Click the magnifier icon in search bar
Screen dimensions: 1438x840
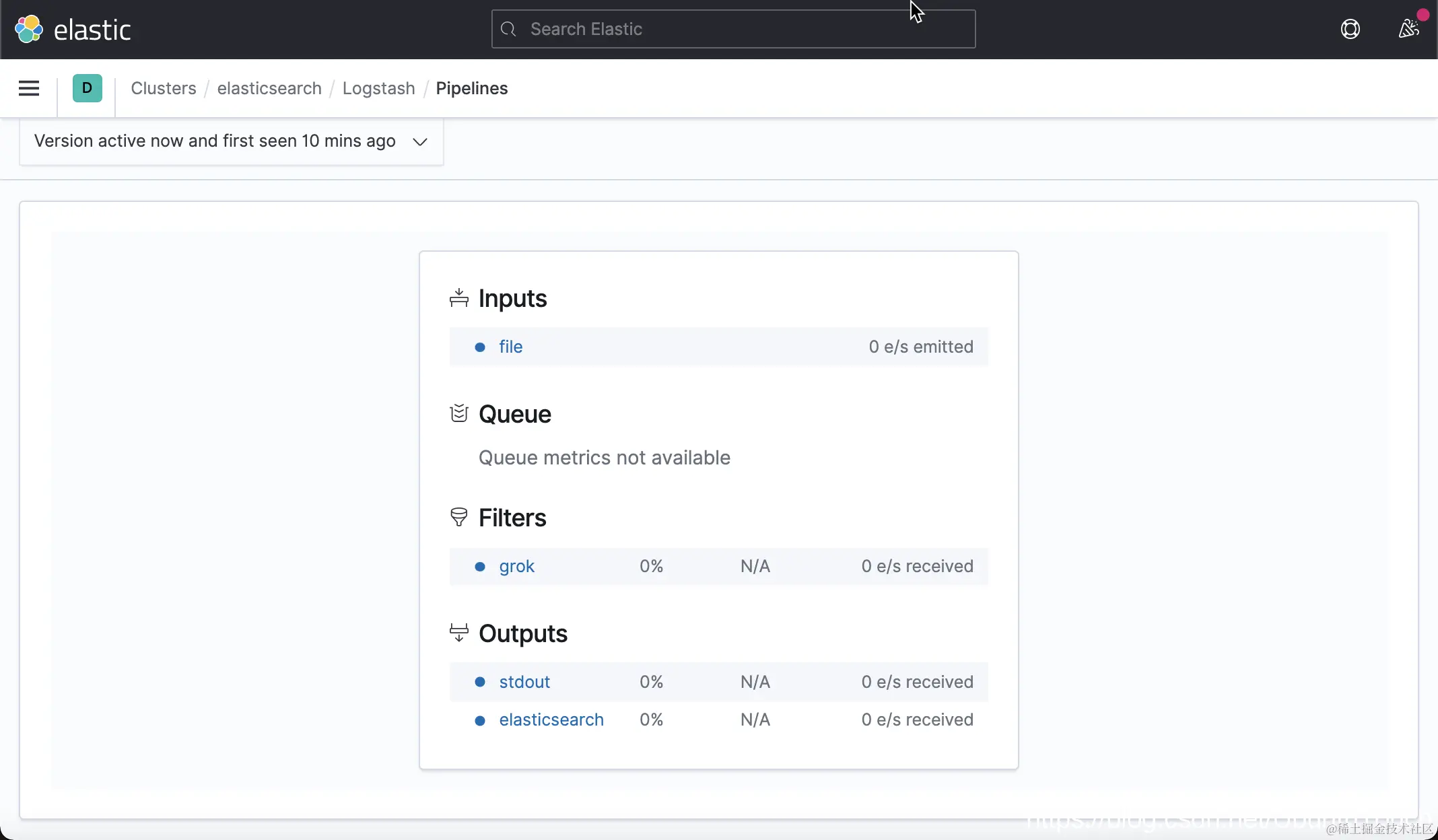coord(508,29)
